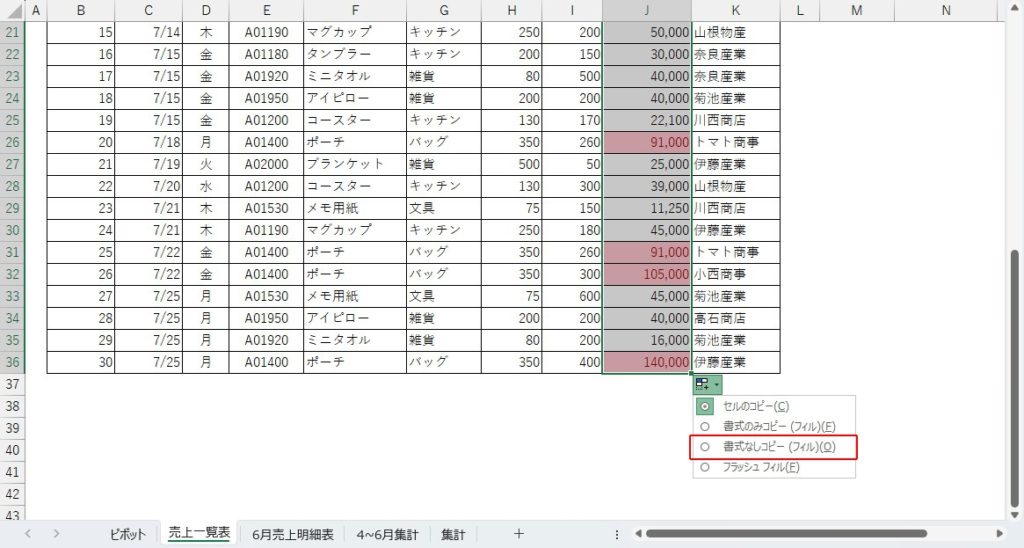Open the 6月売上明細表 sheet tab
Viewport: 1024px width, 548px height.
click(292, 534)
